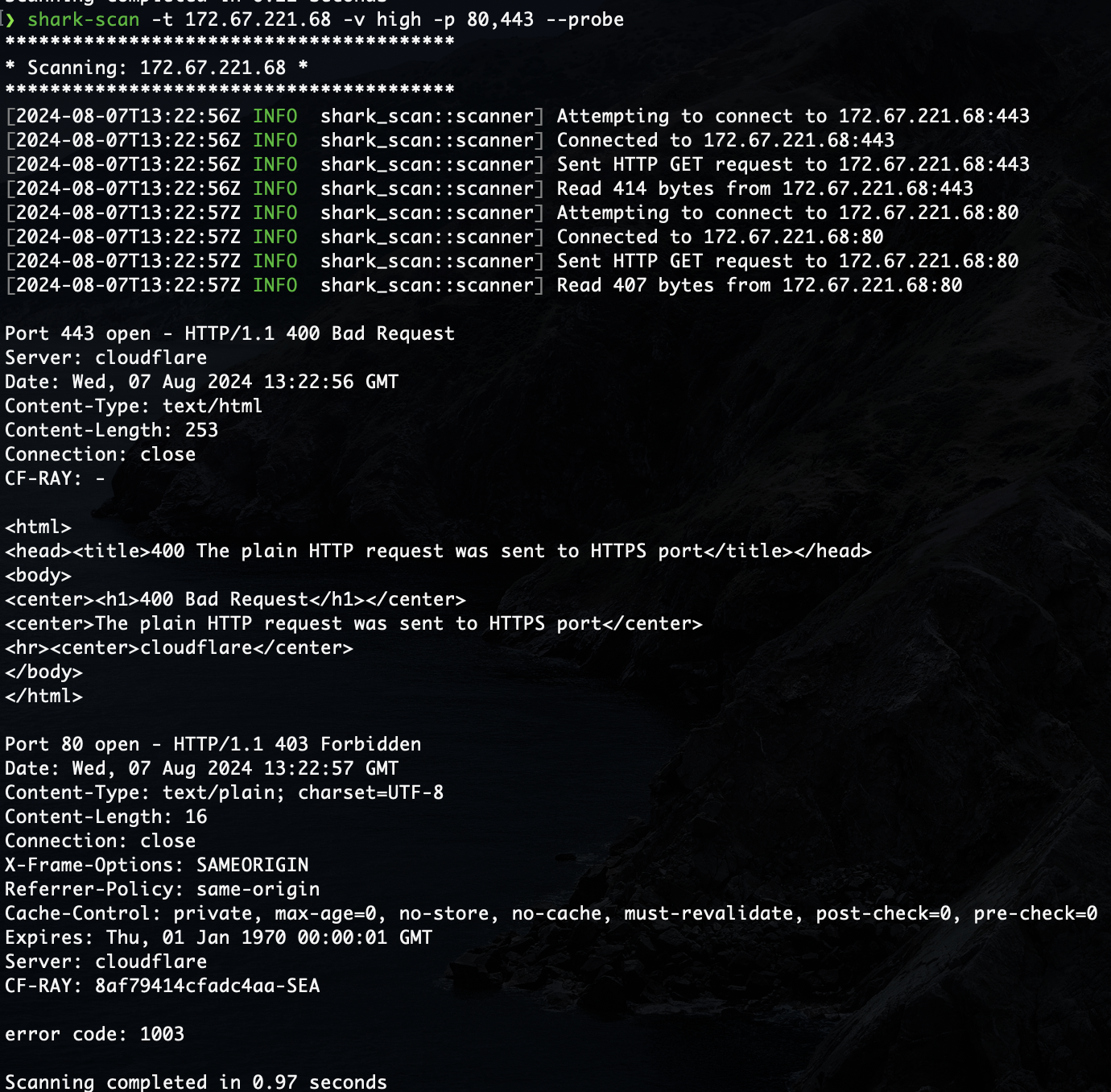Click the '--probe' flag in the command
Image resolution: width=1111 pixels, height=1092 pixels.
click(x=585, y=19)
